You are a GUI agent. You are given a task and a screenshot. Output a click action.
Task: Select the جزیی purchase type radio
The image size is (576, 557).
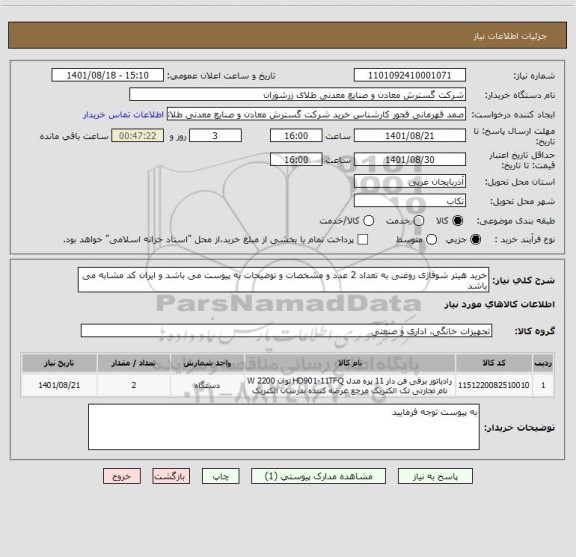[x=475, y=240]
